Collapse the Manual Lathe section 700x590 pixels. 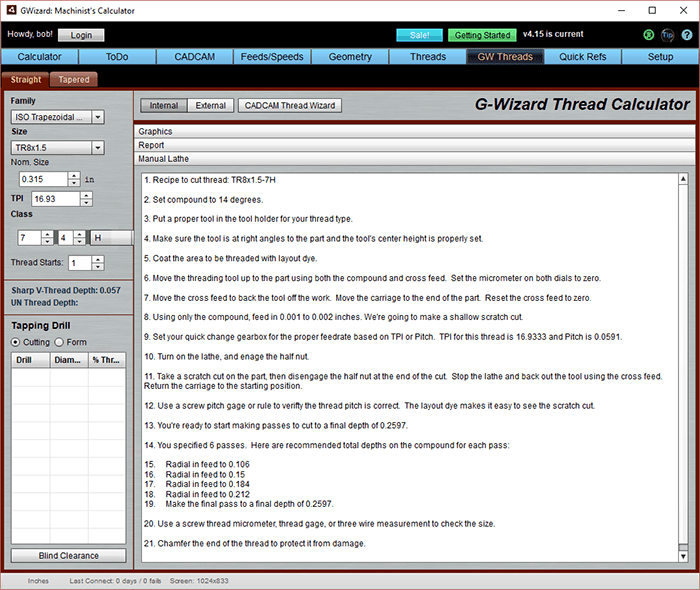[414, 159]
